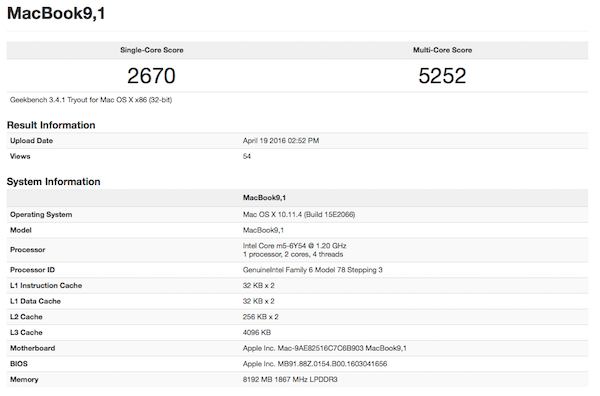Select the Memory label
This screenshot has width=600, height=396.
pyautogui.click(x=24, y=380)
